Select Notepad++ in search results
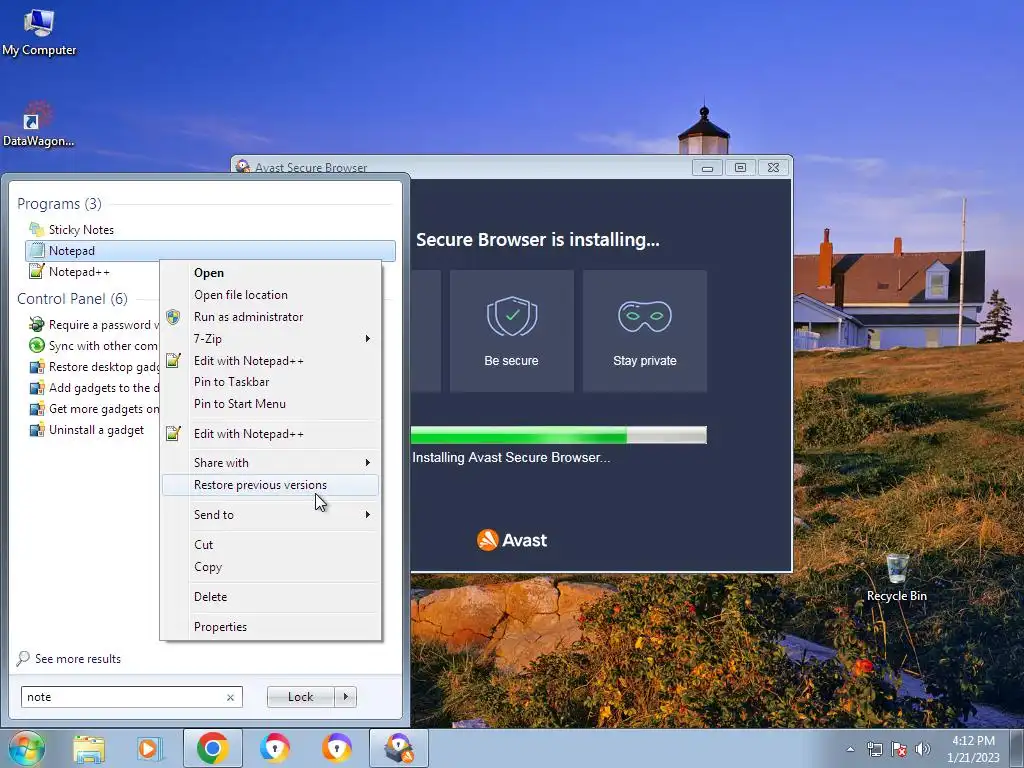 93,272
